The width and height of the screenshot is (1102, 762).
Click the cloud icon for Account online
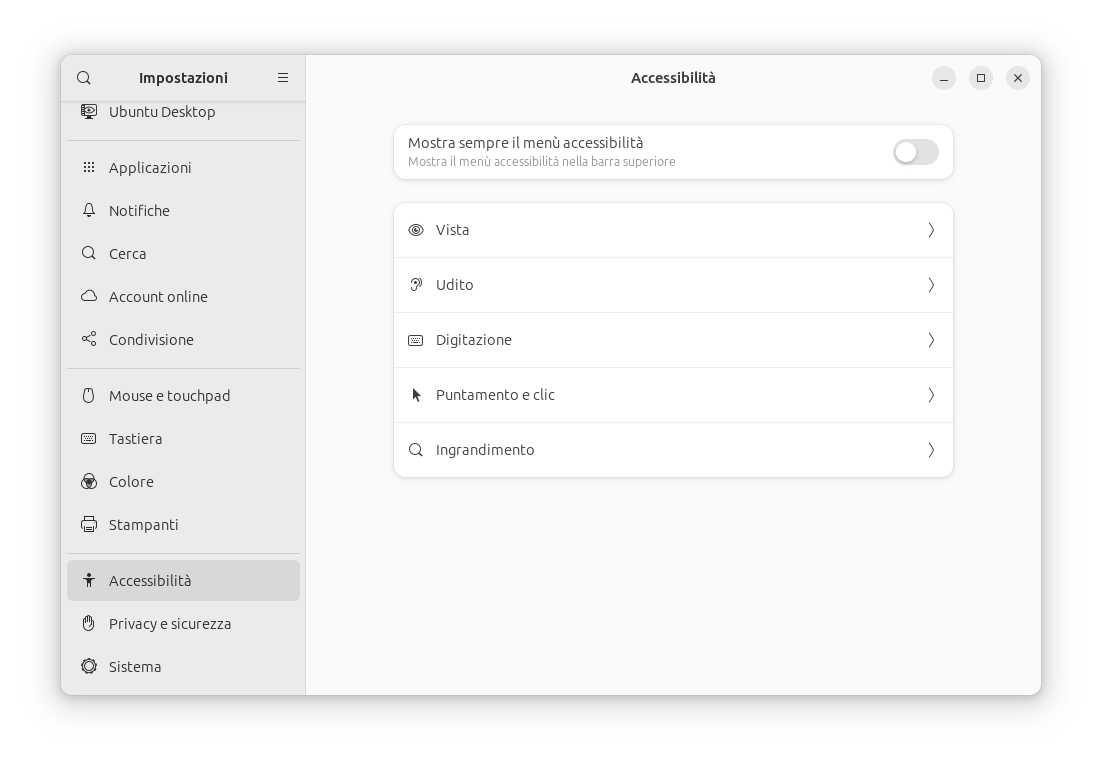pos(89,297)
